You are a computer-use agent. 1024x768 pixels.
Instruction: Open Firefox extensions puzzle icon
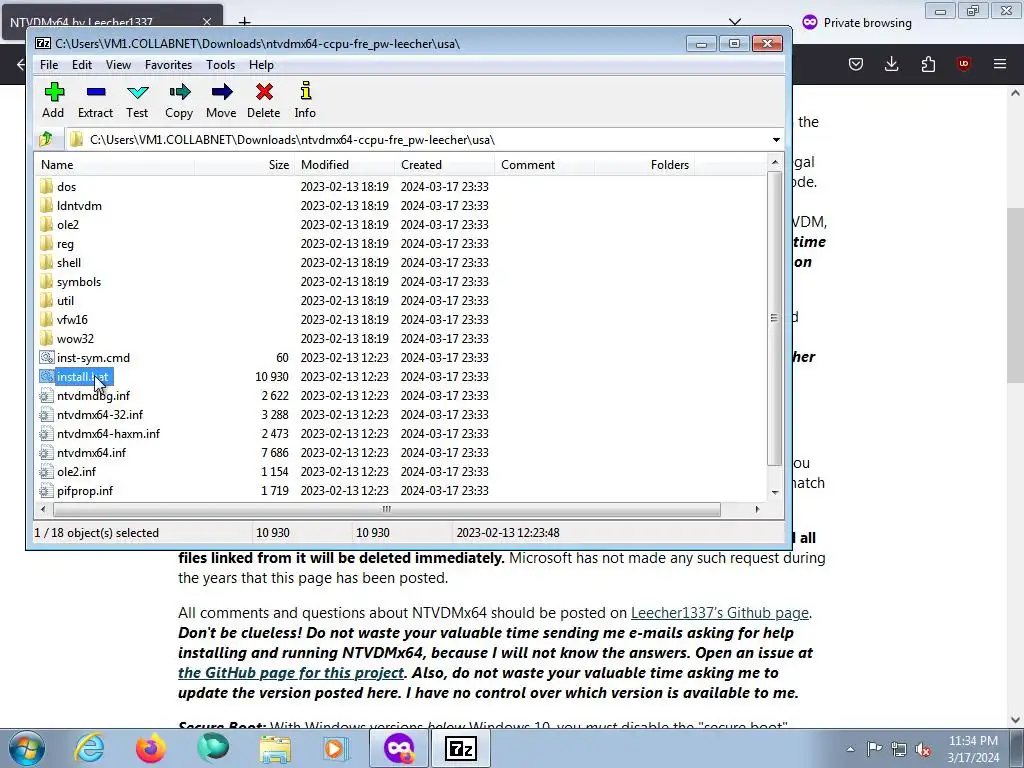point(928,64)
